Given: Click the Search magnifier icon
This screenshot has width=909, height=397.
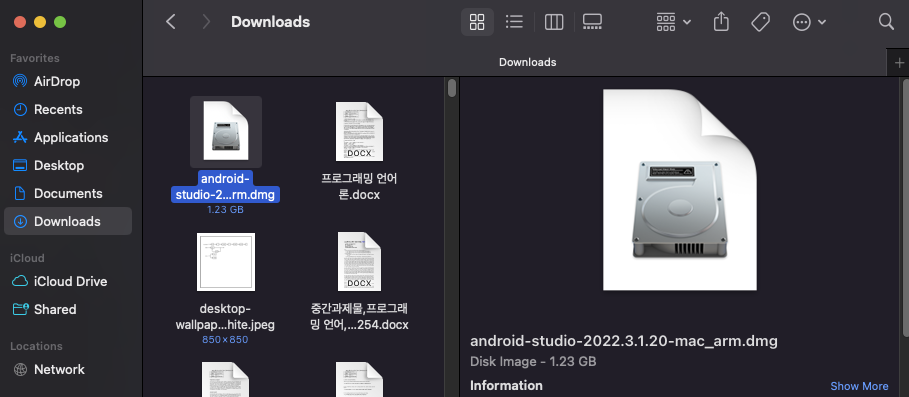Looking at the screenshot, I should [886, 21].
